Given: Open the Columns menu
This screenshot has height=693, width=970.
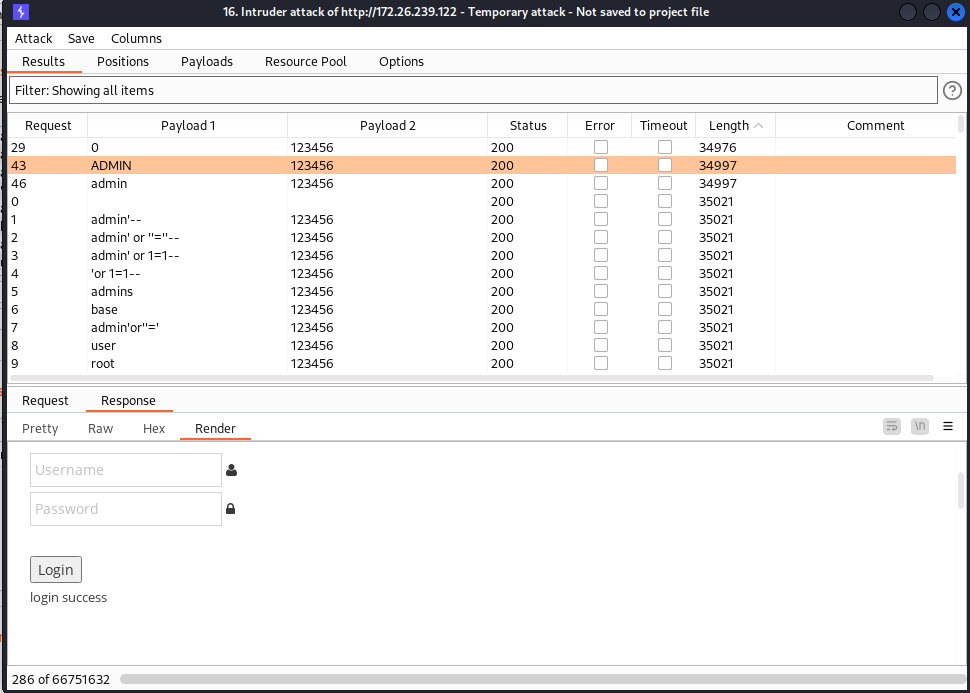Looking at the screenshot, I should (x=136, y=38).
